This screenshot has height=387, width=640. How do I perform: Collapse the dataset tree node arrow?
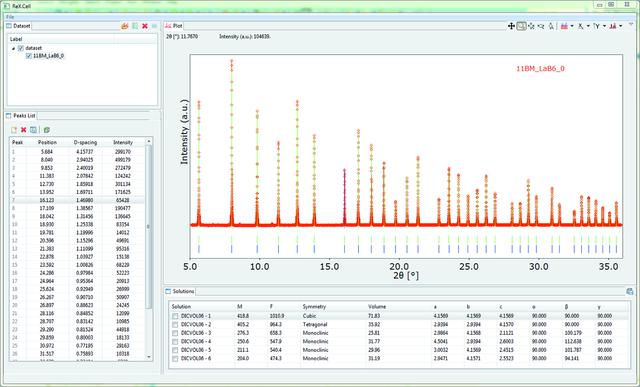[x=13, y=48]
